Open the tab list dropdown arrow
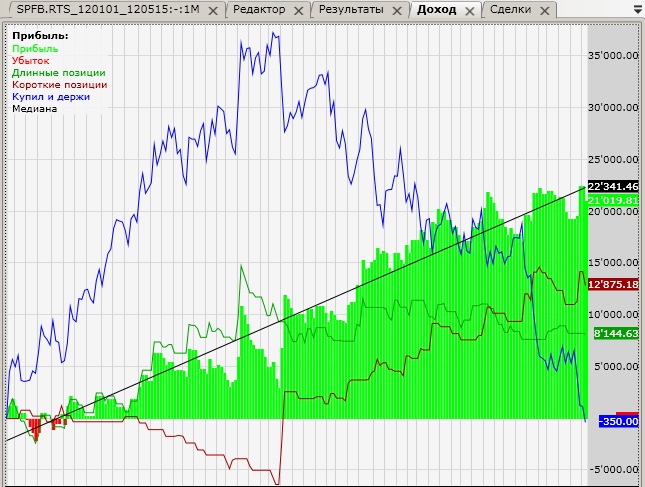 pos(638,10)
